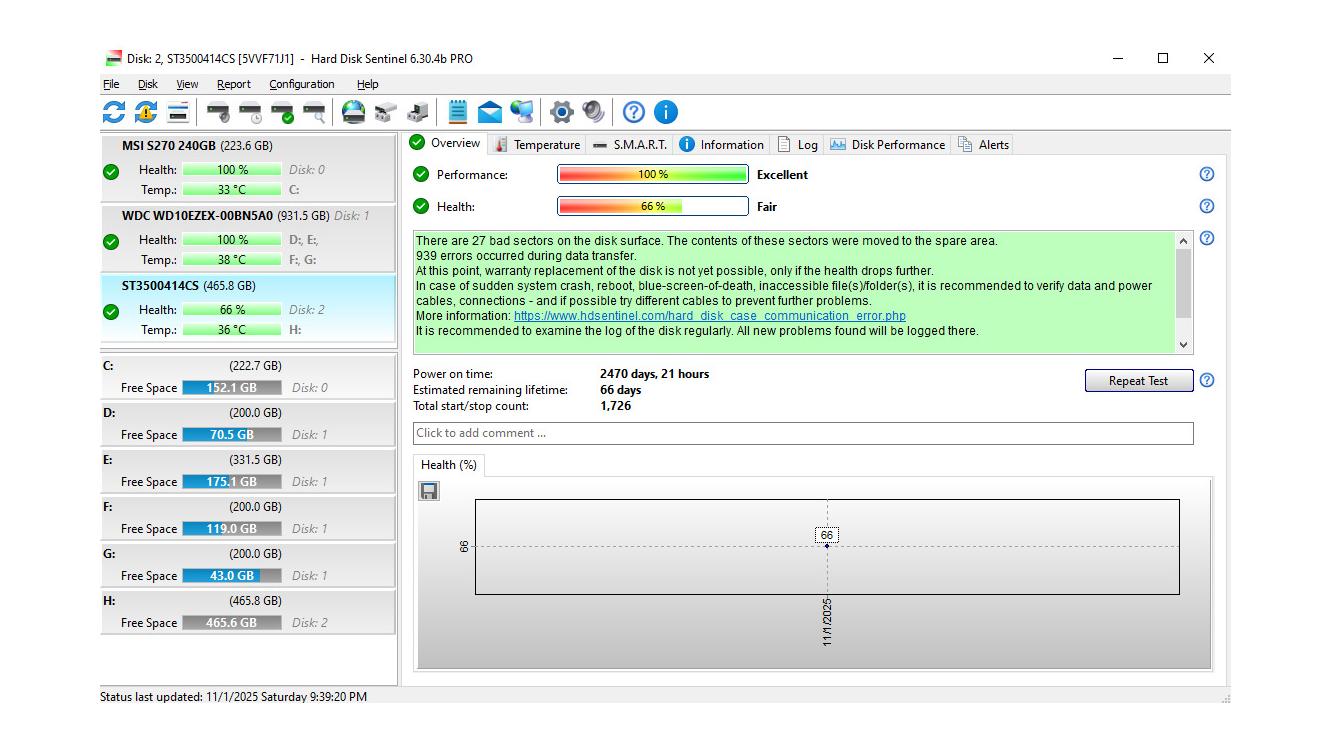Image resolution: width=1331 pixels, height=749 pixels.
Task: Open the Configuration menu
Action: click(x=301, y=85)
